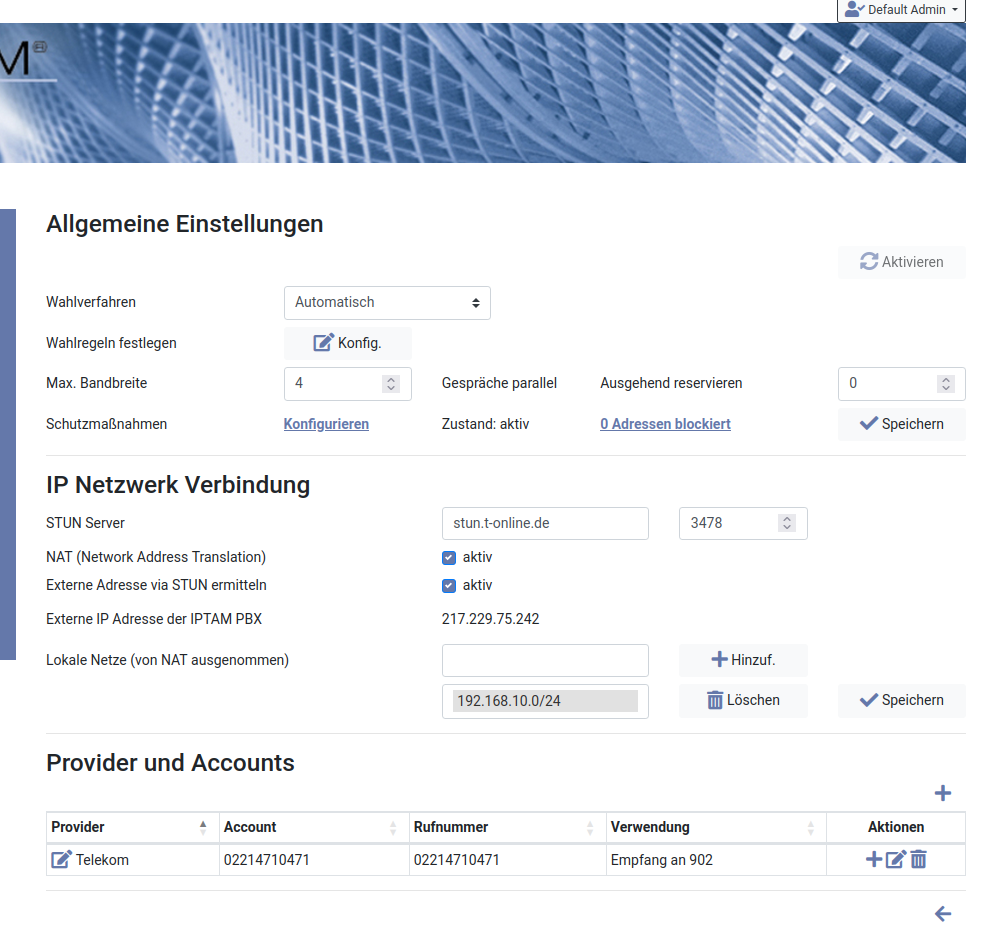Viewport: 982px width, 926px height.
Task: Click the plus icon above the provider table
Action: point(942,793)
